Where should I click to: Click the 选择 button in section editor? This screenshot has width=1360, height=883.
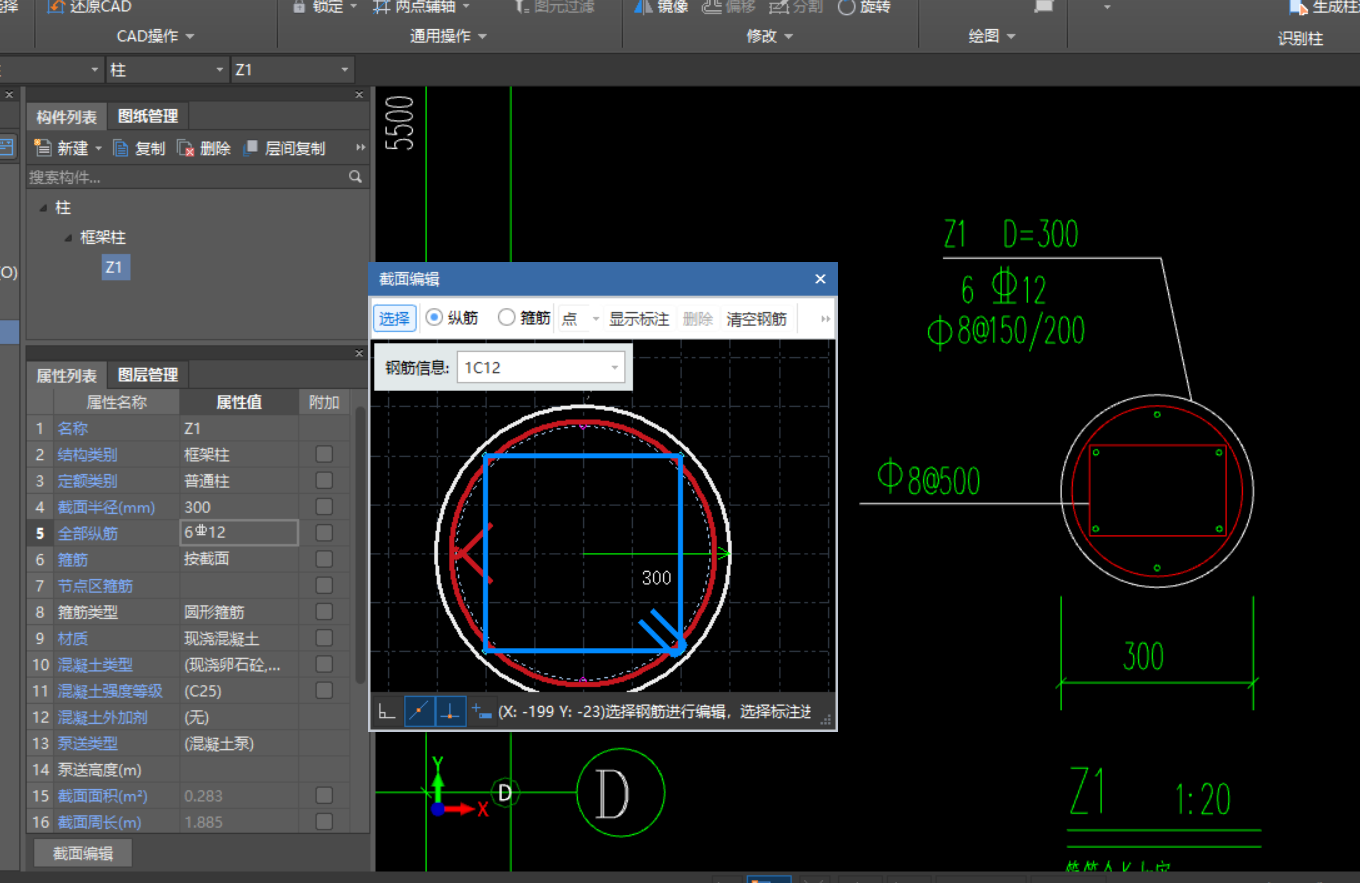pyautogui.click(x=394, y=318)
